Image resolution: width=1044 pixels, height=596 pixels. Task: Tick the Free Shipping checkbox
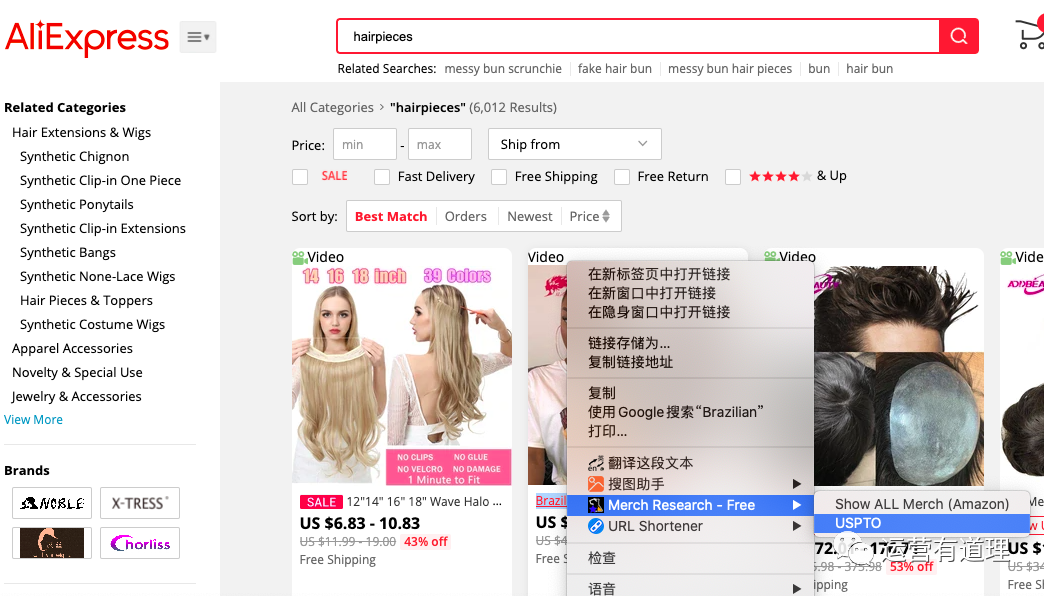[499, 177]
